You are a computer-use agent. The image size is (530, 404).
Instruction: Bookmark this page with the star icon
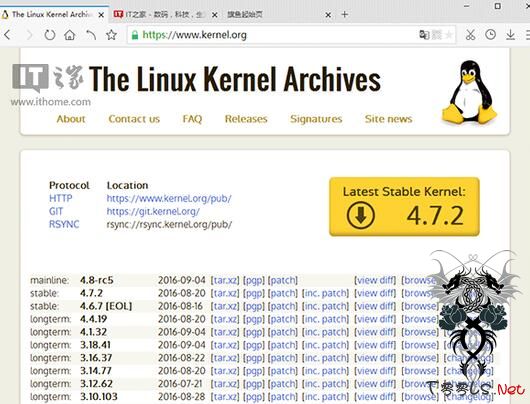112,35
